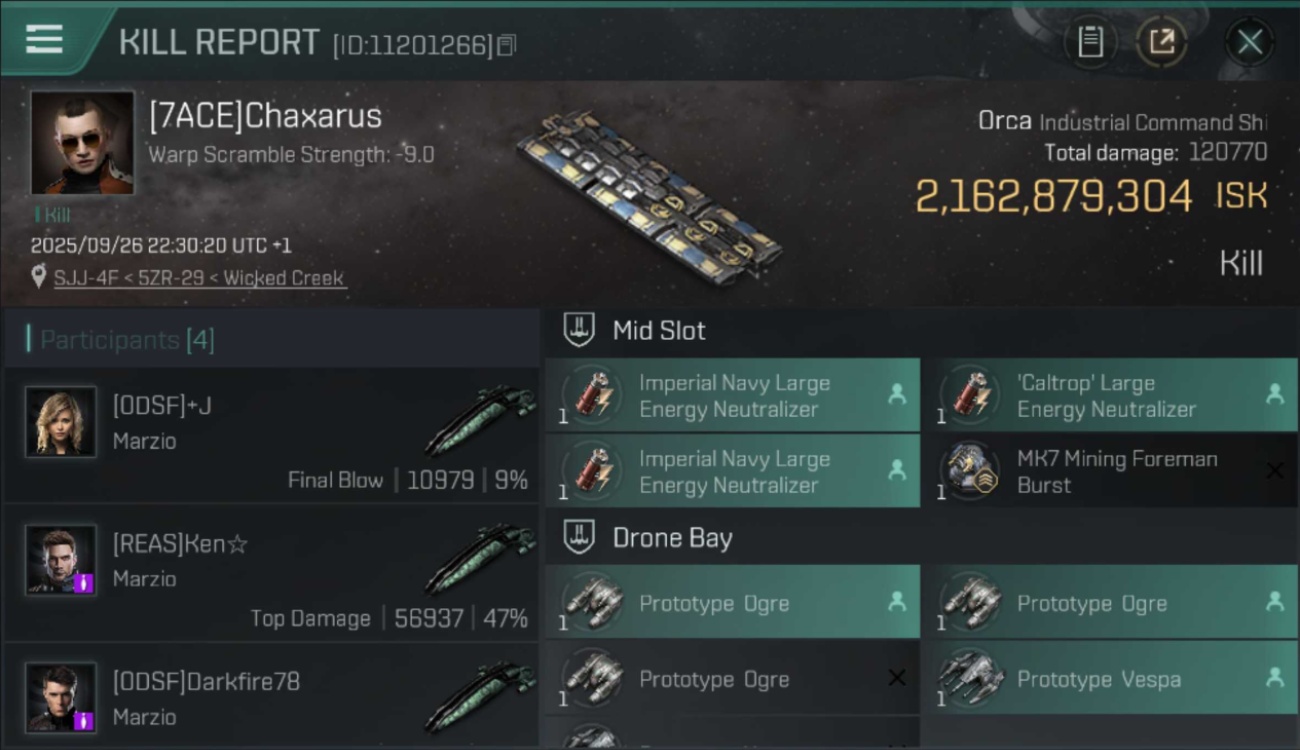Open the hamburger menu

(x=44, y=39)
